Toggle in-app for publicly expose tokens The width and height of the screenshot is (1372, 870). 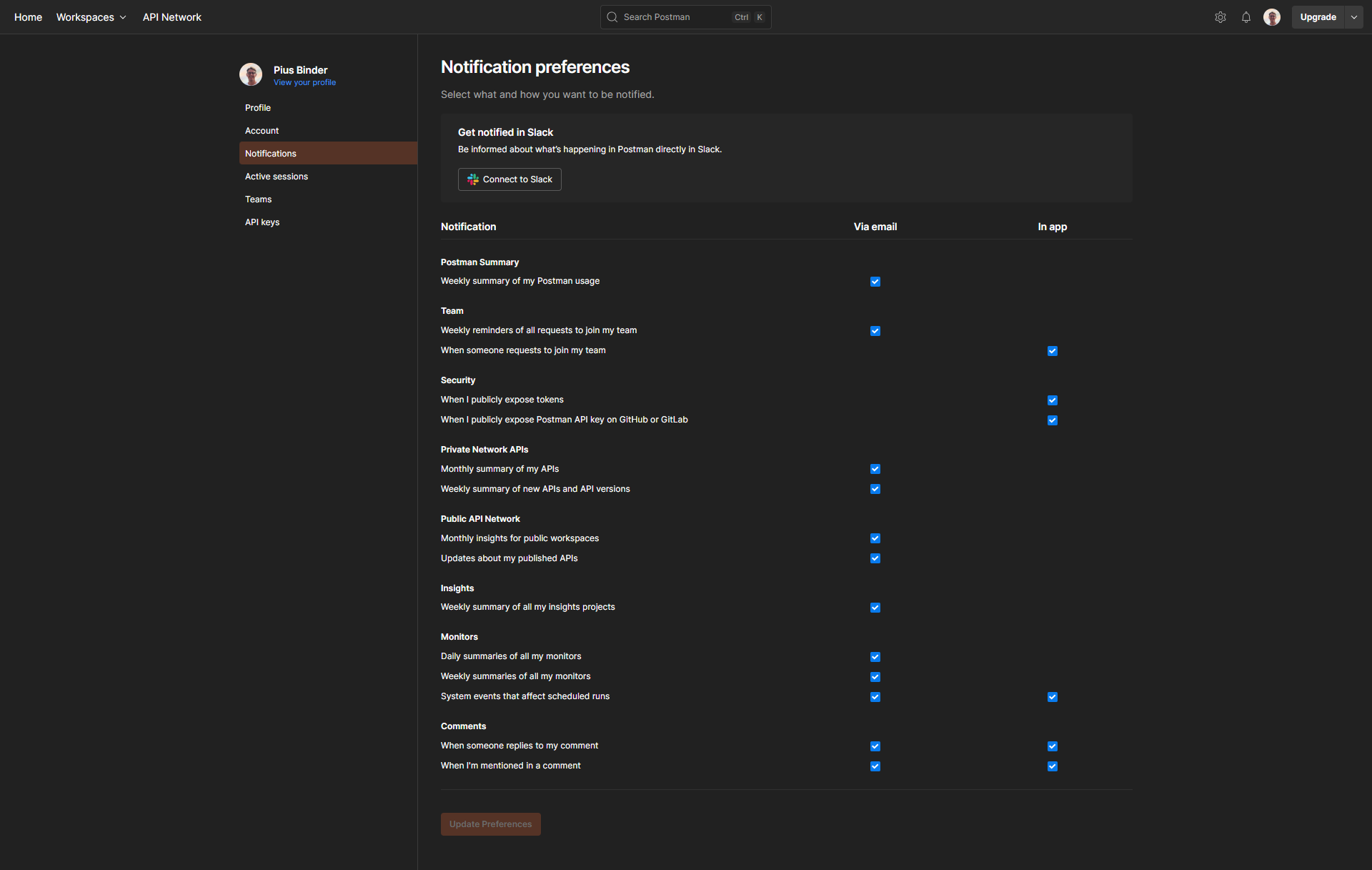tap(1053, 400)
